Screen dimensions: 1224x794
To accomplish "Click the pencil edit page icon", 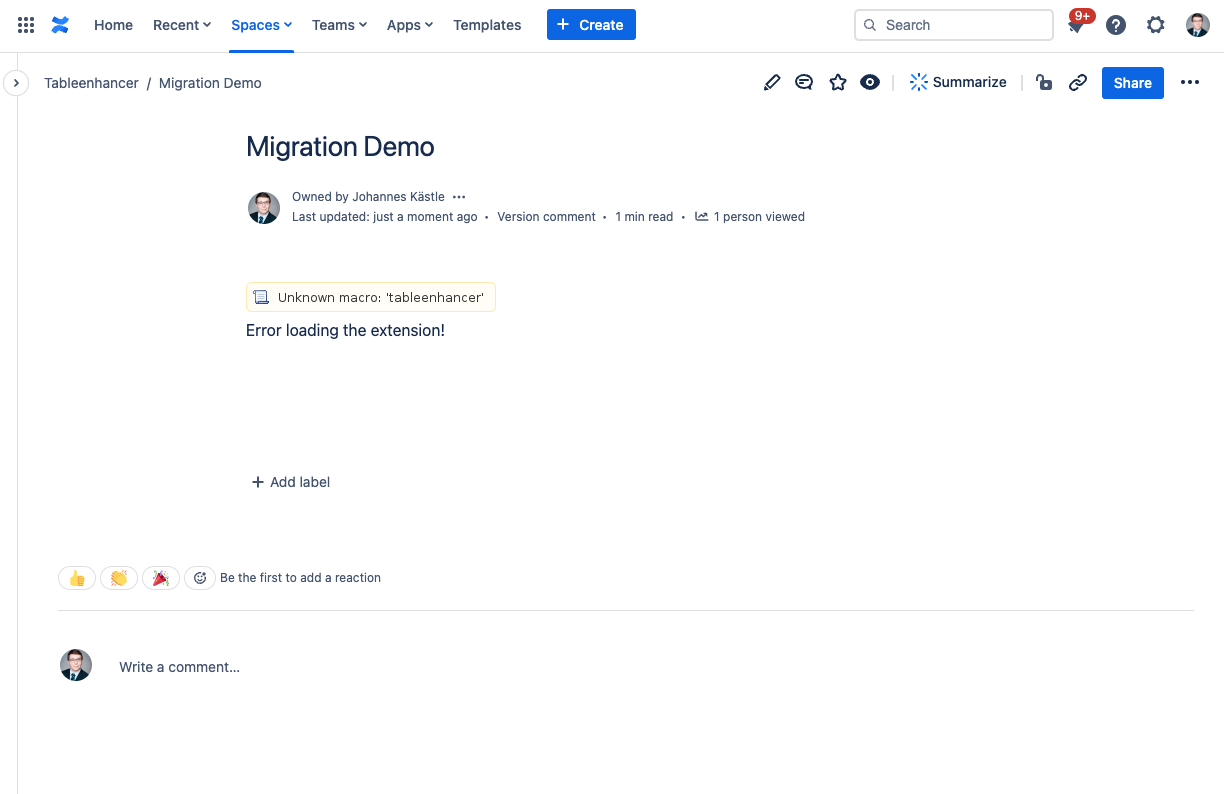I will point(771,83).
